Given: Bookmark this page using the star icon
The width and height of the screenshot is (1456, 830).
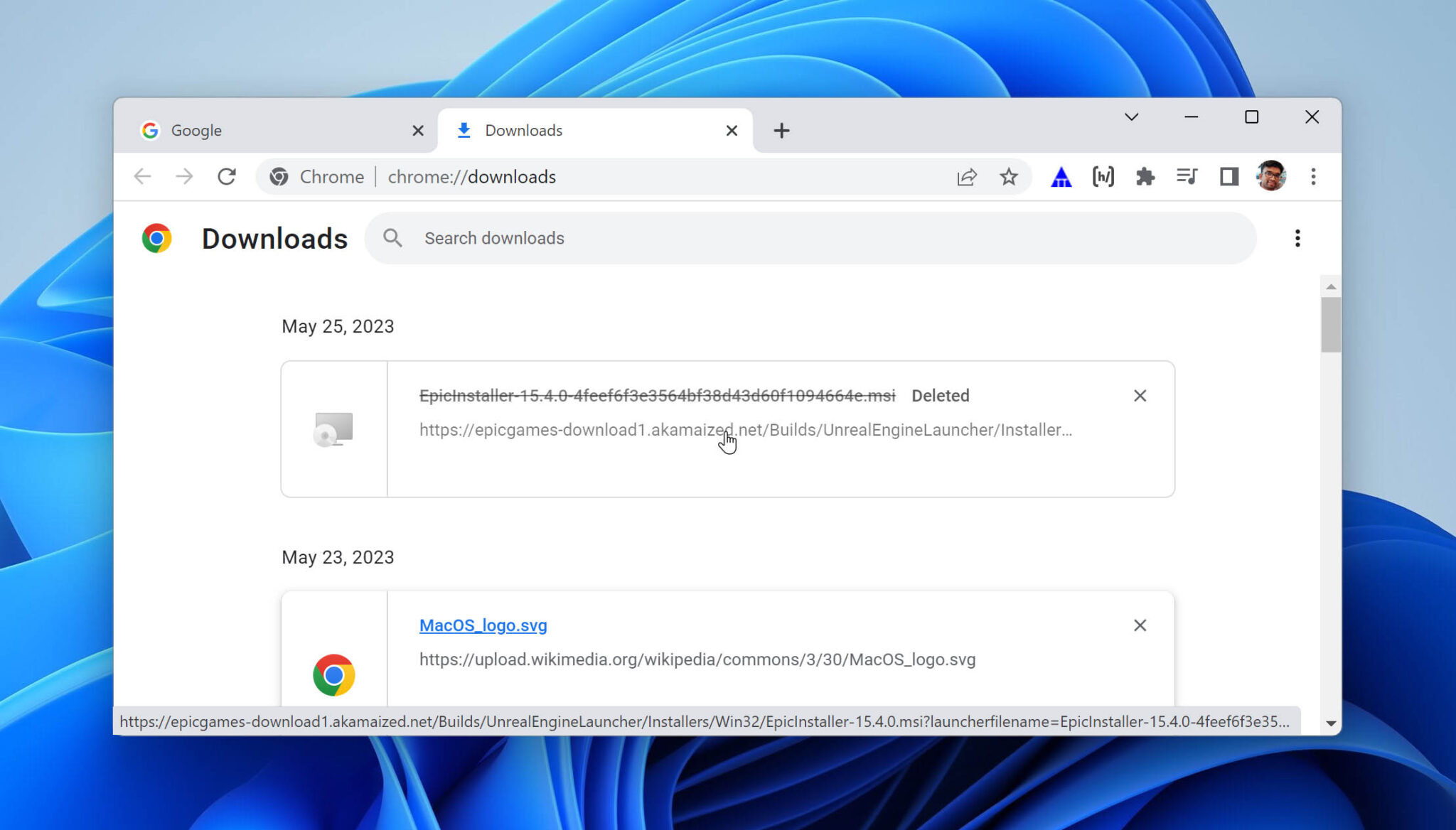Looking at the screenshot, I should 1009,177.
